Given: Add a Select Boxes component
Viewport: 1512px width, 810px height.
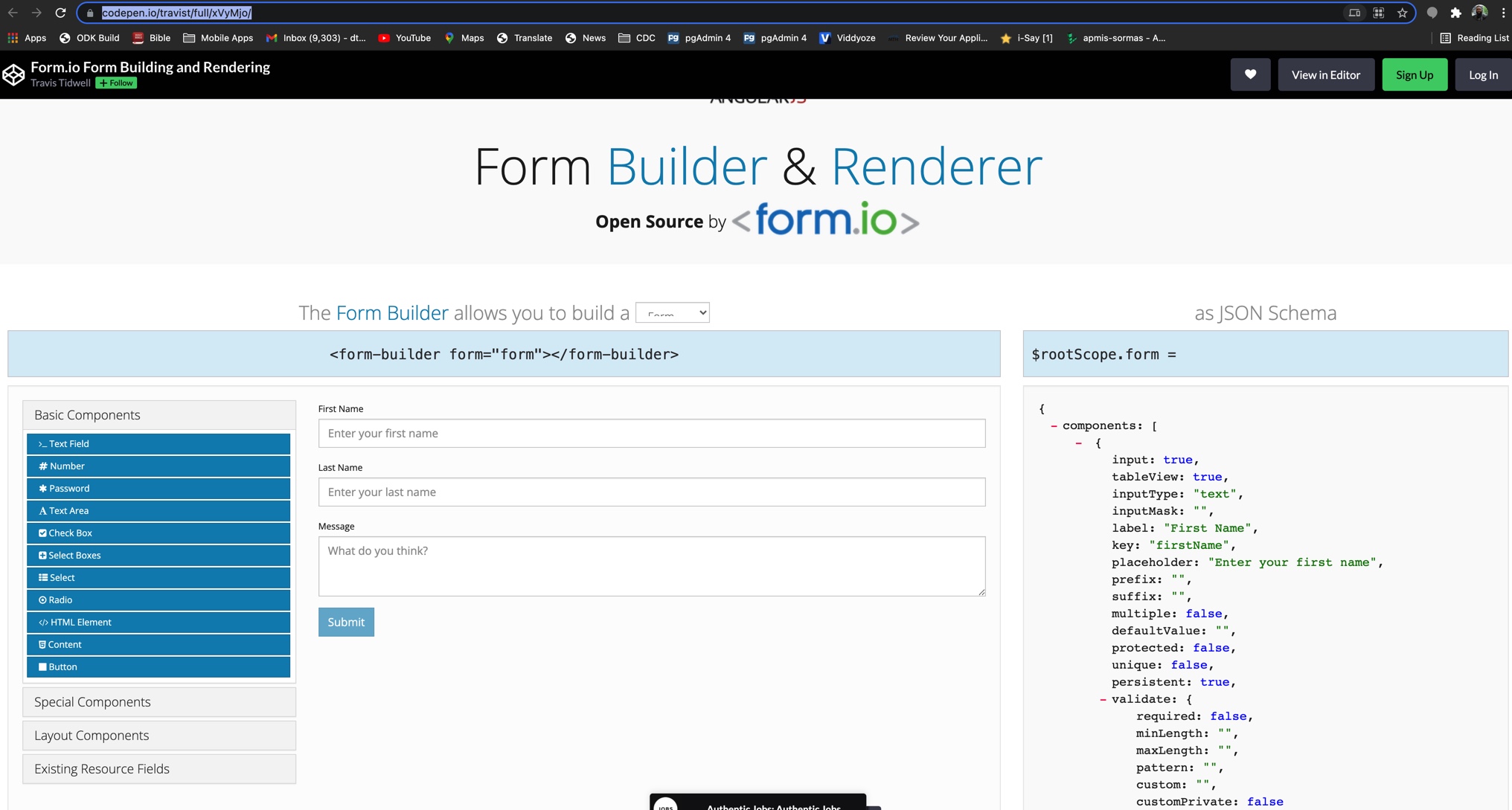Looking at the screenshot, I should tap(158, 555).
